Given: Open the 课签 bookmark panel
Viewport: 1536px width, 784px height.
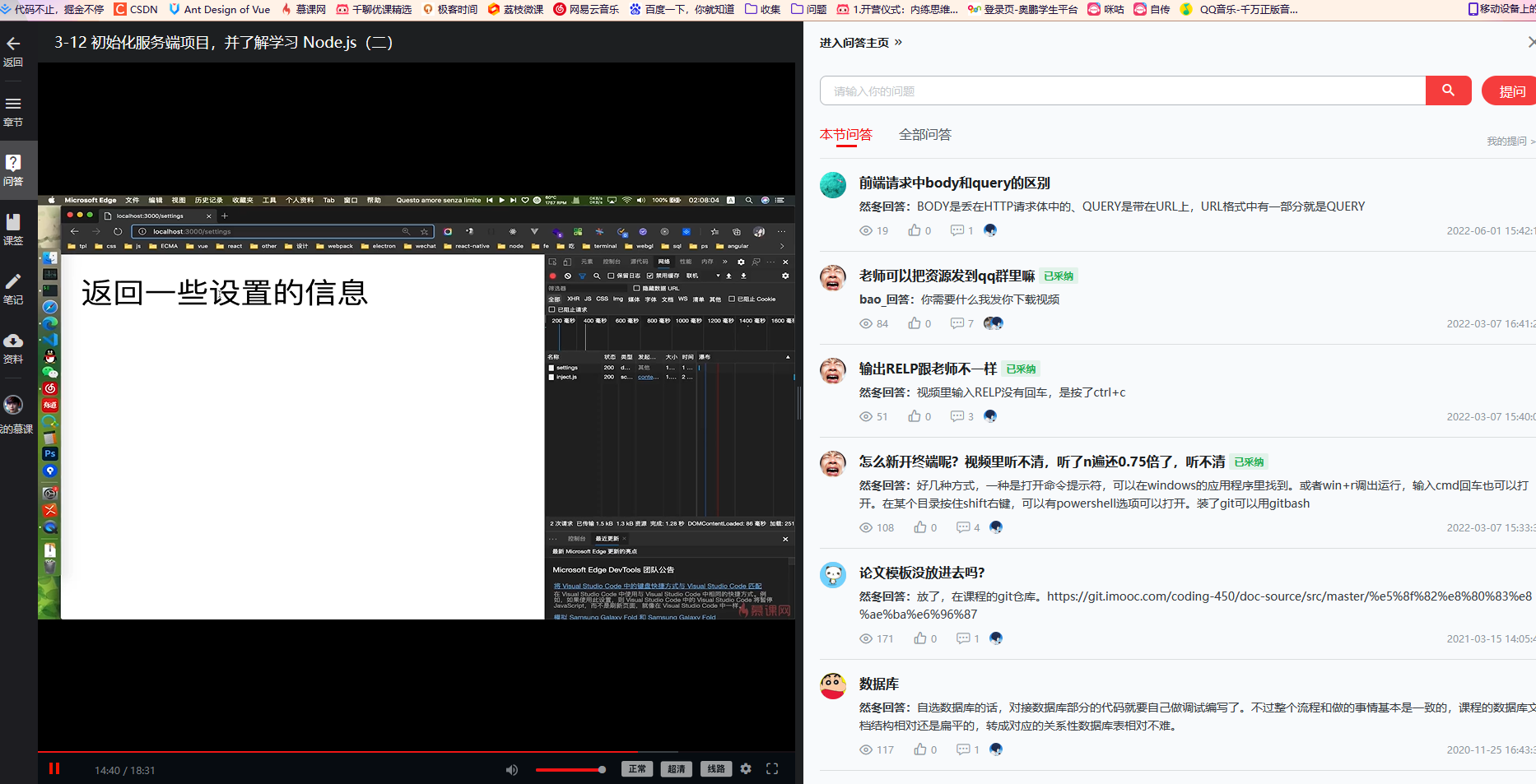Looking at the screenshot, I should (x=13, y=230).
